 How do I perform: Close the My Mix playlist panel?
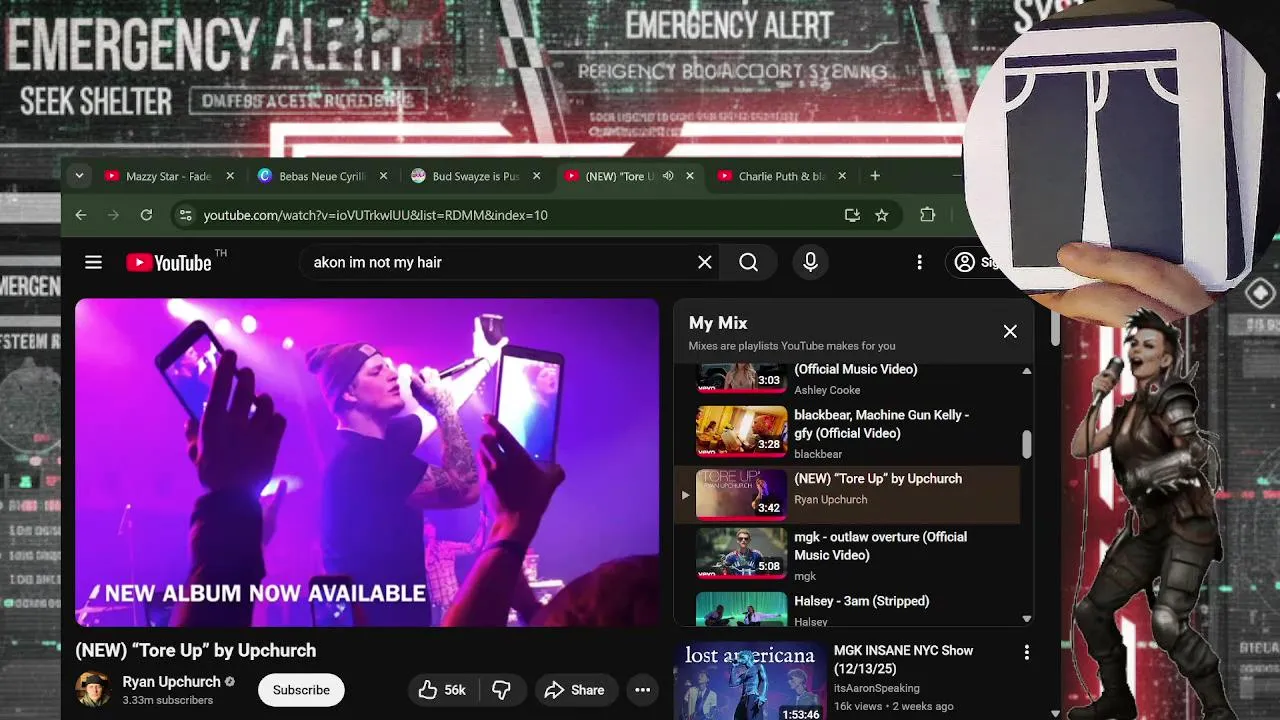click(1010, 331)
